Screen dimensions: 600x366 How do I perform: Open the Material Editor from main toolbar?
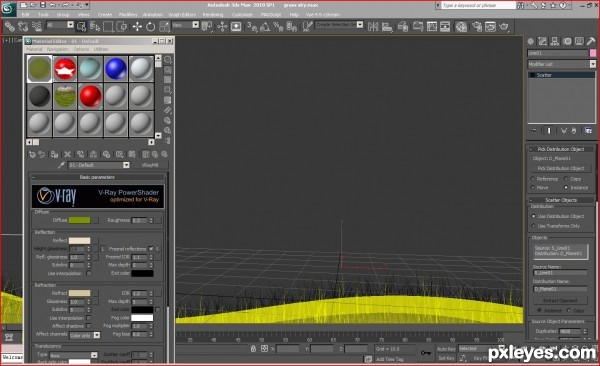461,26
